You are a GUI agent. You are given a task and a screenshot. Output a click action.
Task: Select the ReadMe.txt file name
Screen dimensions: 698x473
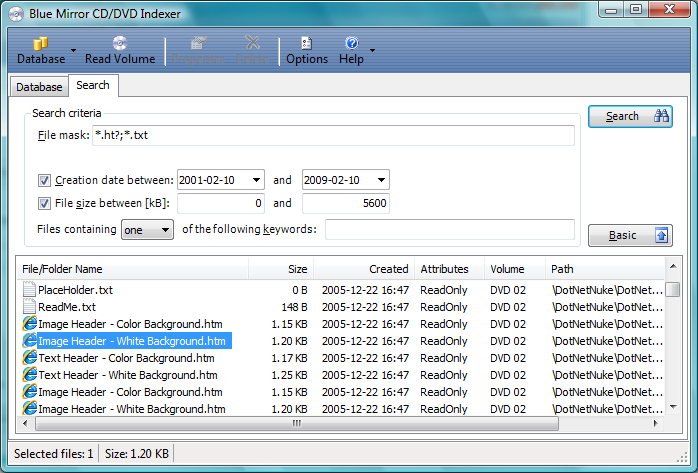67,307
